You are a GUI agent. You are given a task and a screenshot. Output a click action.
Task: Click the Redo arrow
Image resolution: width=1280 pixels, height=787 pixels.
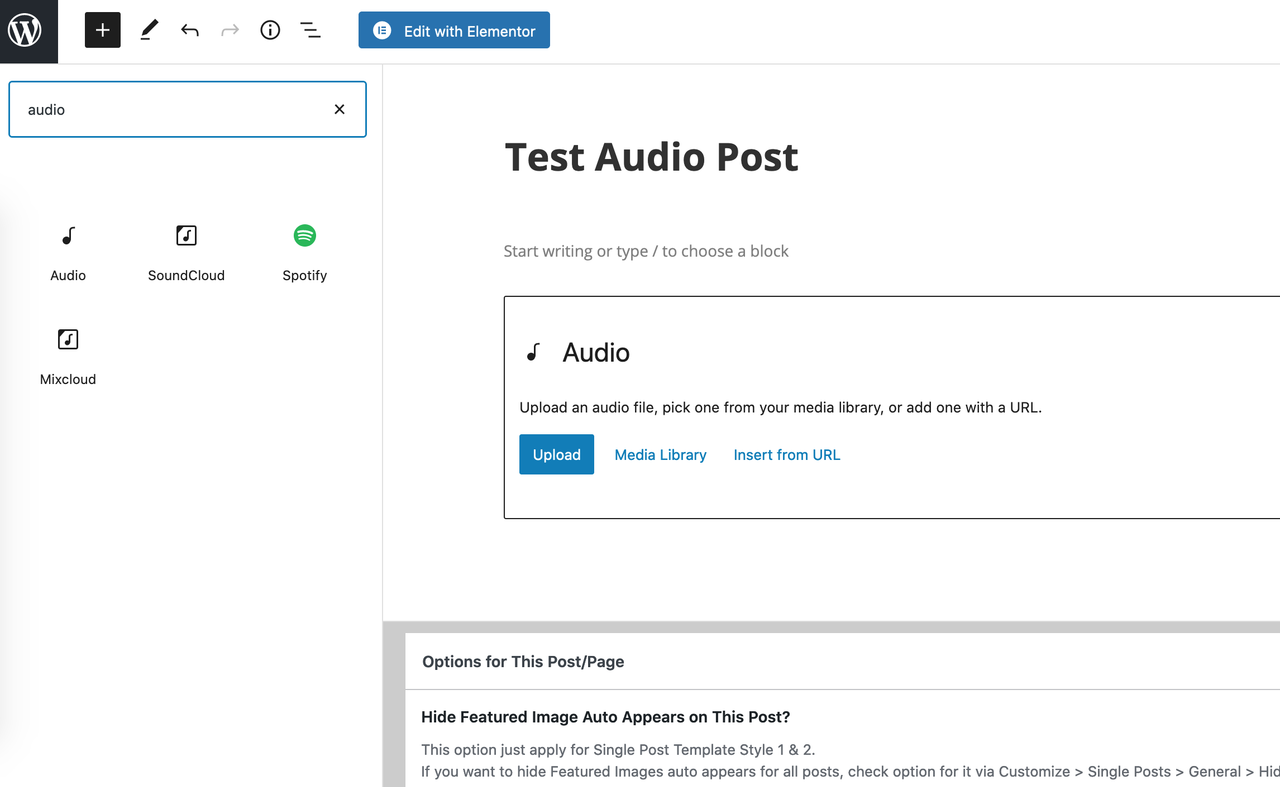coord(230,30)
